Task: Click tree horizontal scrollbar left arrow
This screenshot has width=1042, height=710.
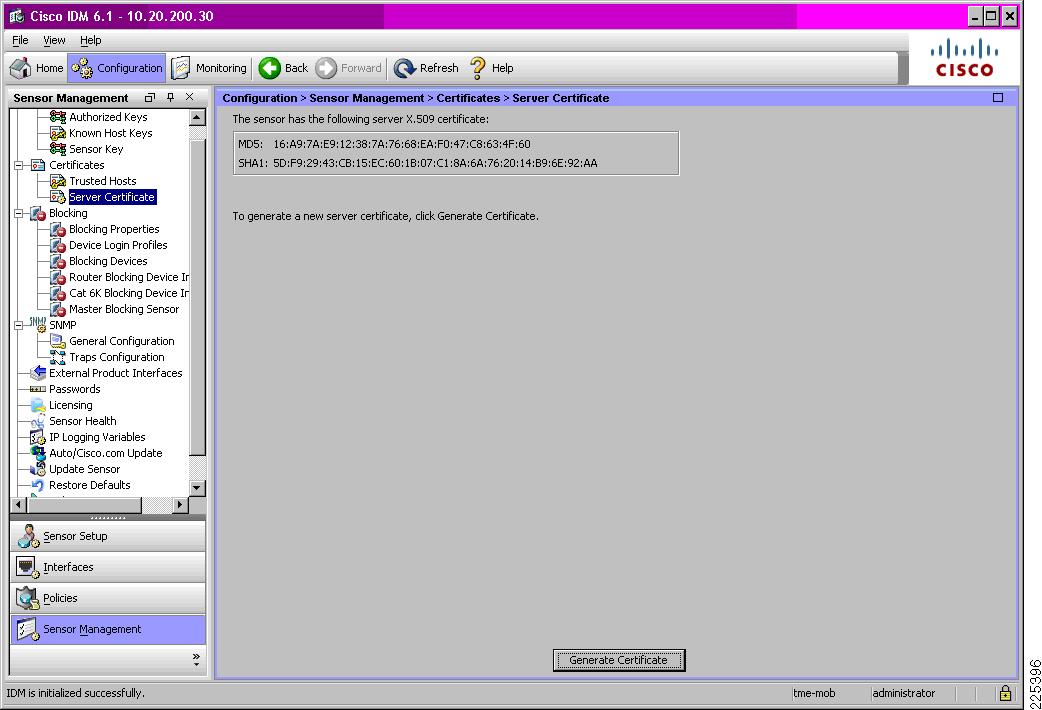Action: point(19,505)
